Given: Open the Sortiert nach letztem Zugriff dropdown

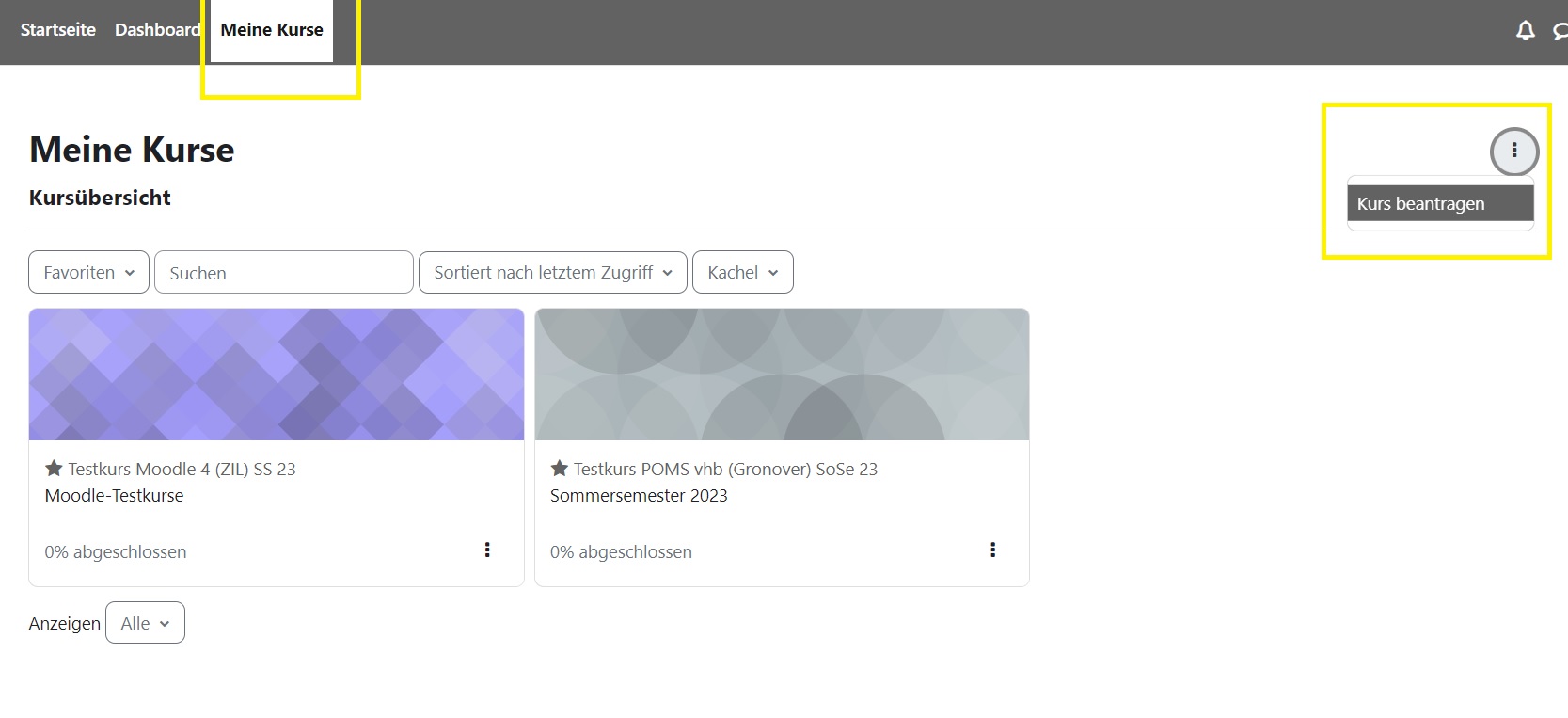Looking at the screenshot, I should [x=552, y=273].
